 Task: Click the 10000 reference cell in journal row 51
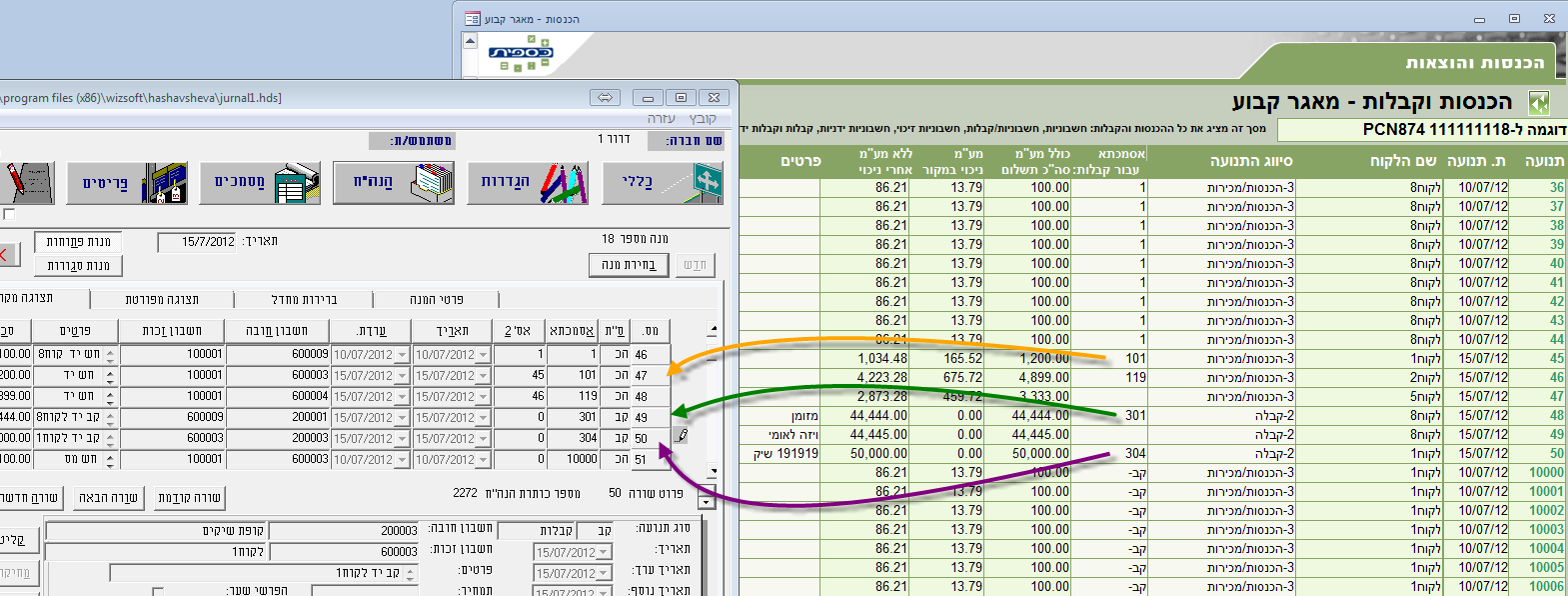pyautogui.click(x=573, y=460)
